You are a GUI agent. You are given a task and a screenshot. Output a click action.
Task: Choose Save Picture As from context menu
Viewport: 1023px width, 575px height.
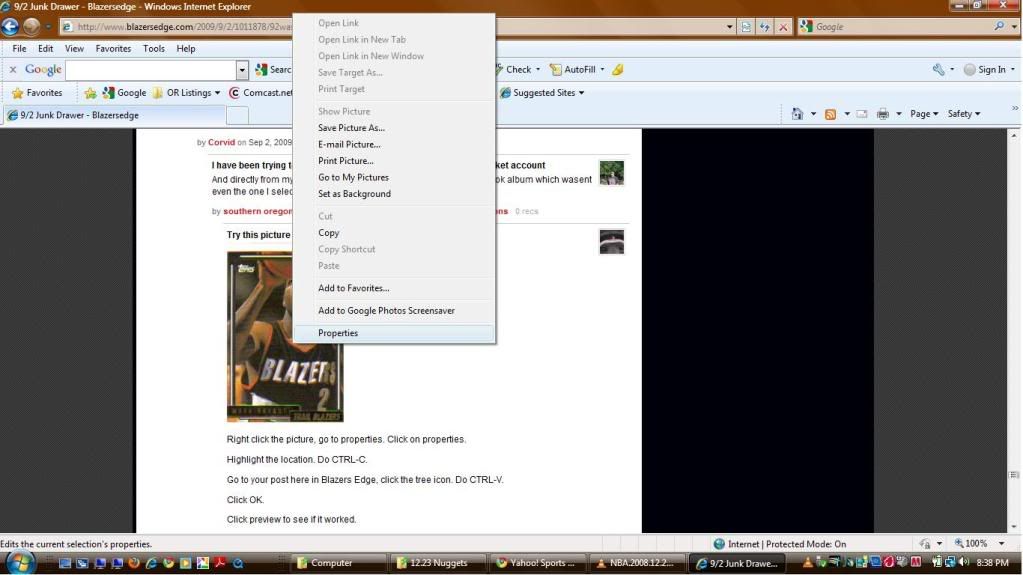(x=394, y=128)
